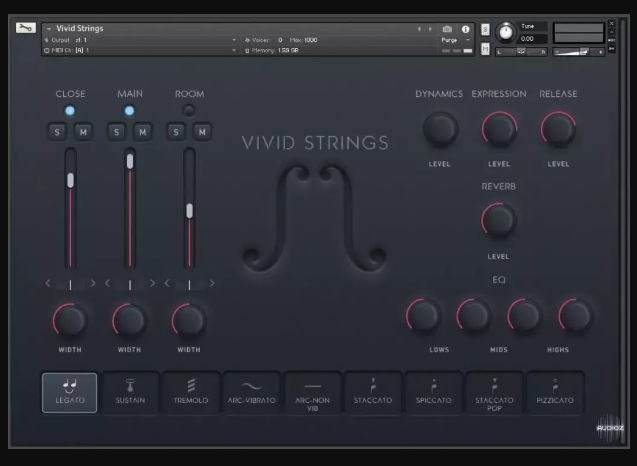Solo the Close mic channel

click(x=57, y=132)
